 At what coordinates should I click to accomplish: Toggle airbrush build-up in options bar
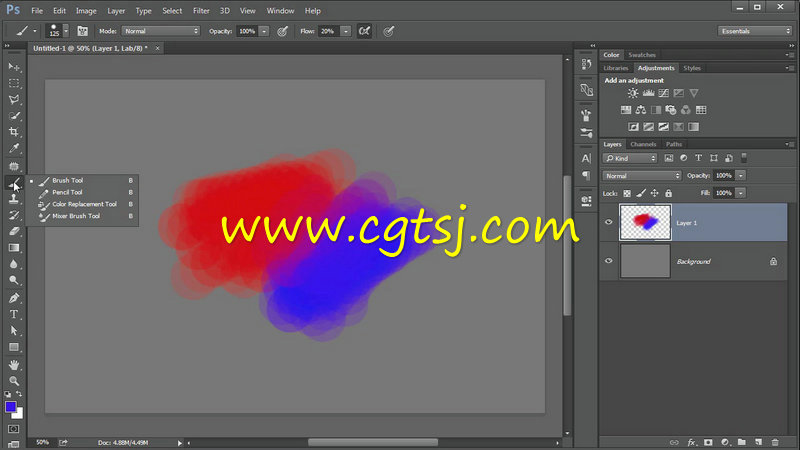coord(364,31)
